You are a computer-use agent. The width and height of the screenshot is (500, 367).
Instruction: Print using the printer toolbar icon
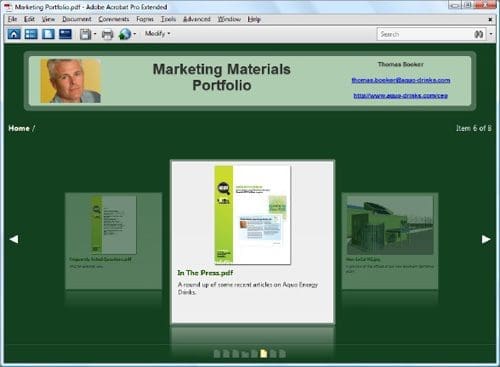(107, 34)
